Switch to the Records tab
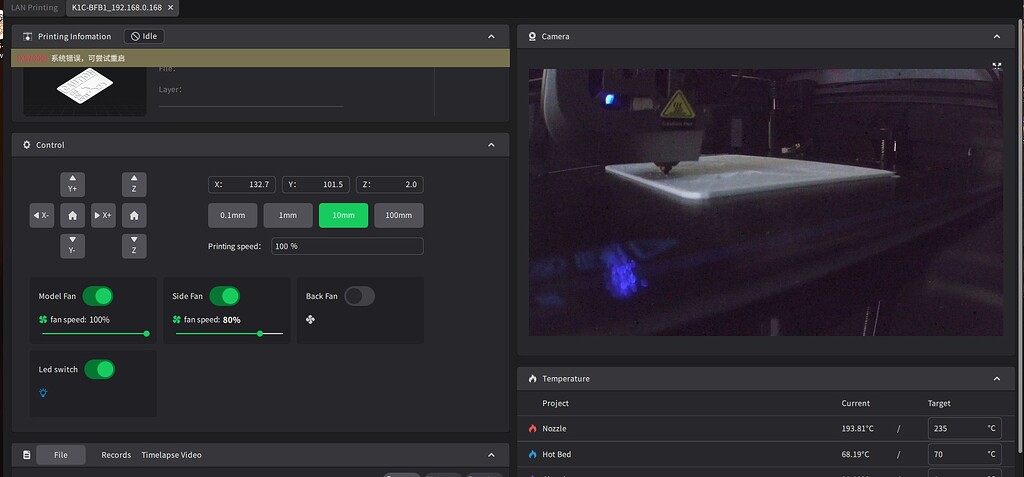1024x477 pixels. pyautogui.click(x=116, y=455)
